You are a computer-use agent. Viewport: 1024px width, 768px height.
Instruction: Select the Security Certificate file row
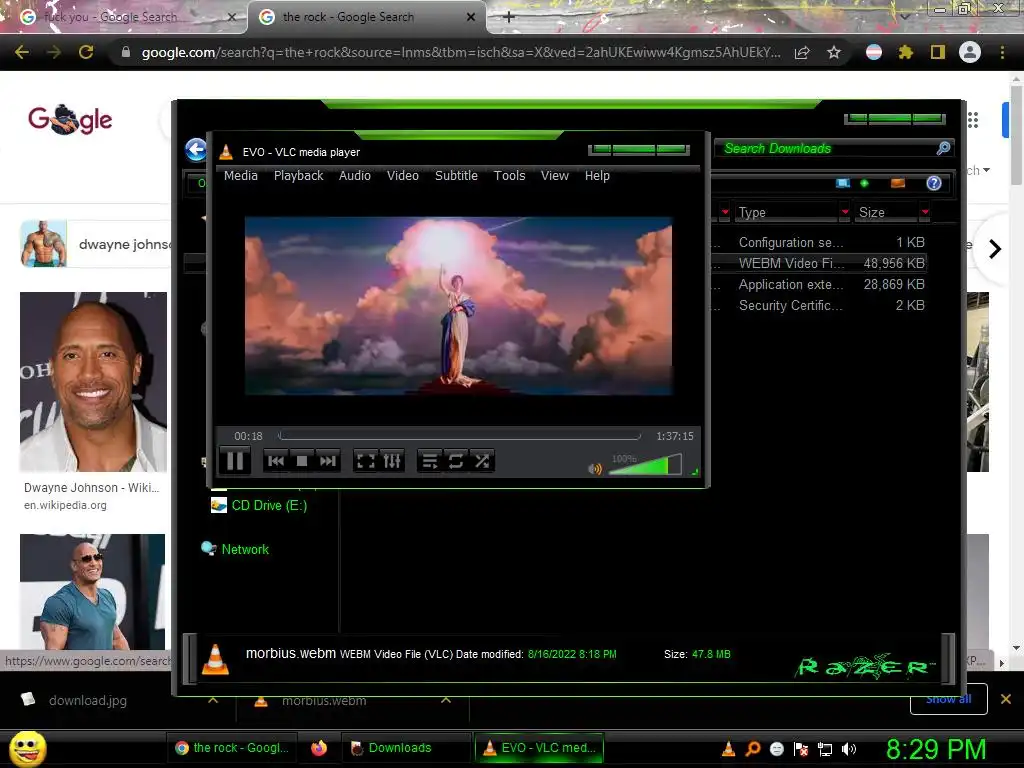pos(820,305)
